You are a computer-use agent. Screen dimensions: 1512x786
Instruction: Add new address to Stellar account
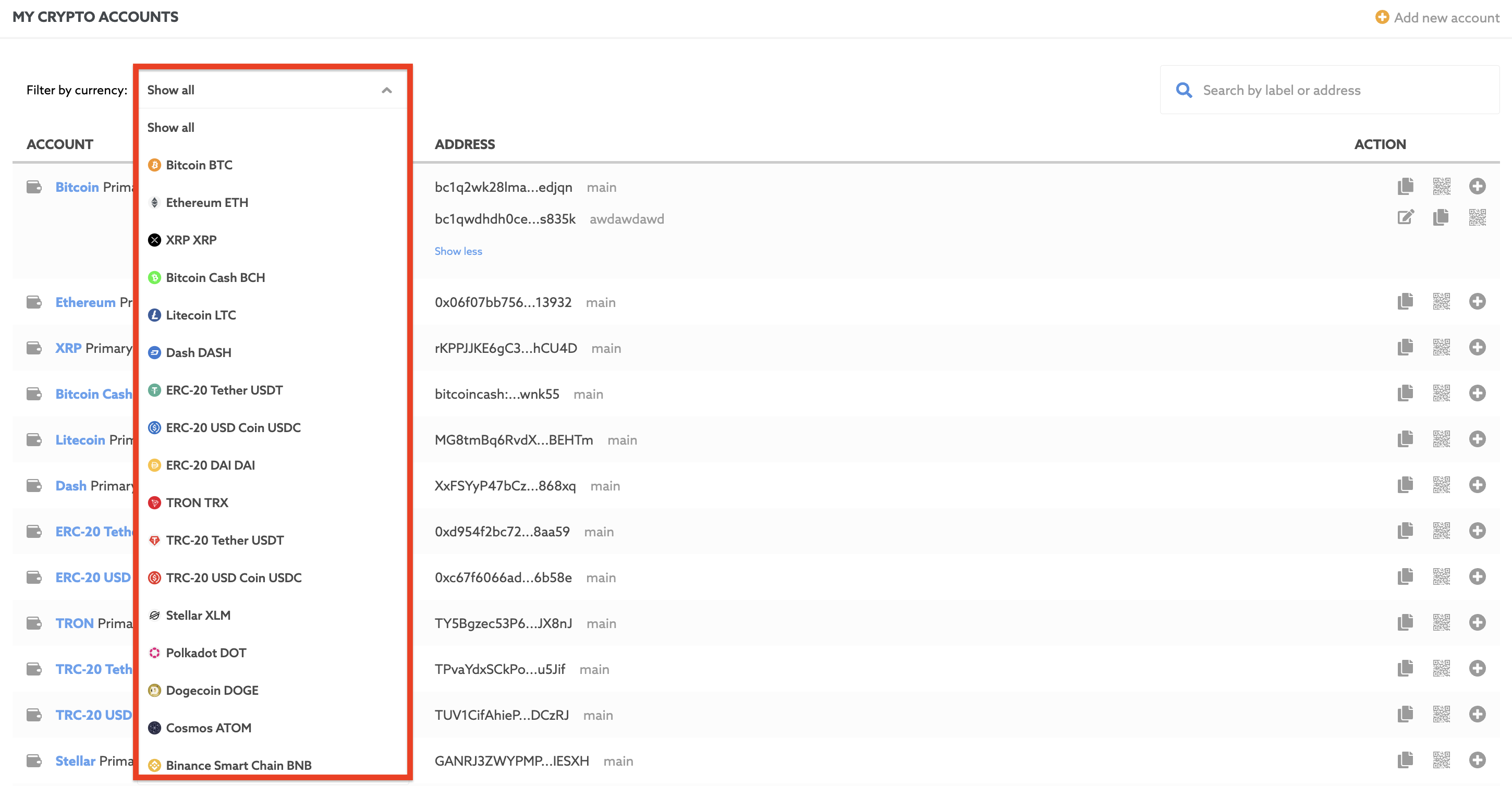point(1478,760)
